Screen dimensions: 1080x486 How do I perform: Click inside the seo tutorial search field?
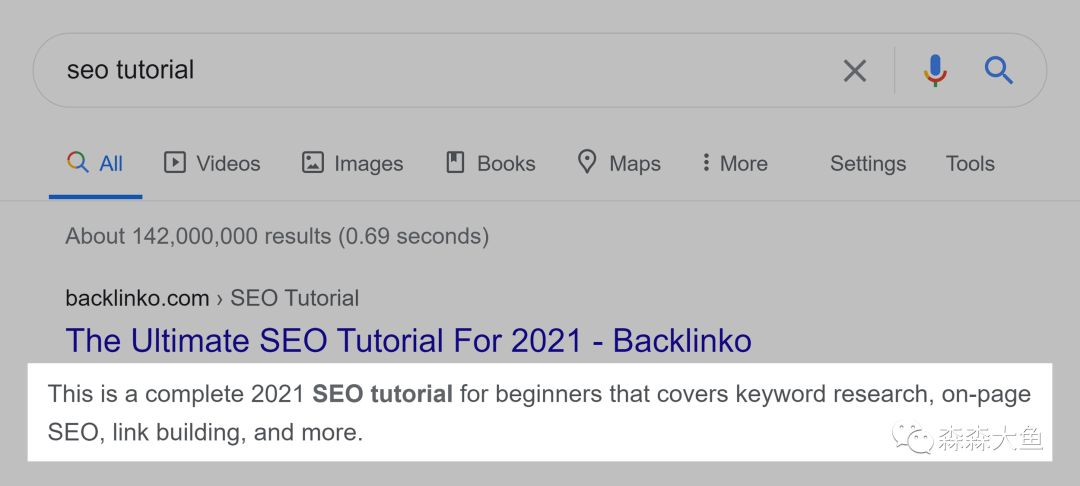coord(400,70)
